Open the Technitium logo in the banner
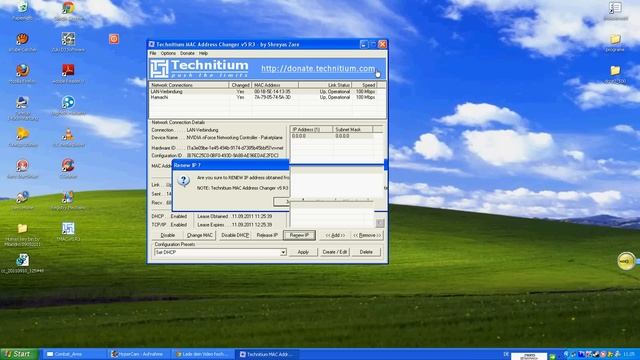The height and width of the screenshot is (360, 640). tap(199, 69)
